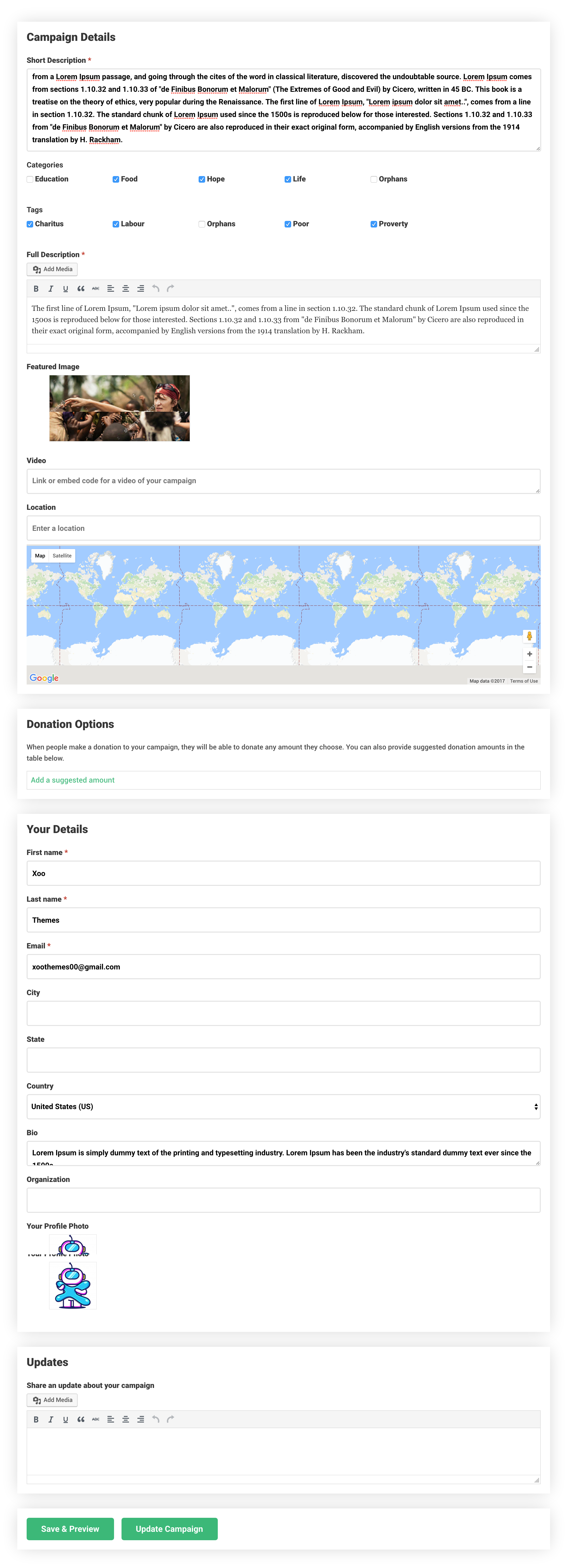Viewport: 569px width, 1568px height.
Task: Center align text in Updates editor
Action: pyautogui.click(x=125, y=1419)
